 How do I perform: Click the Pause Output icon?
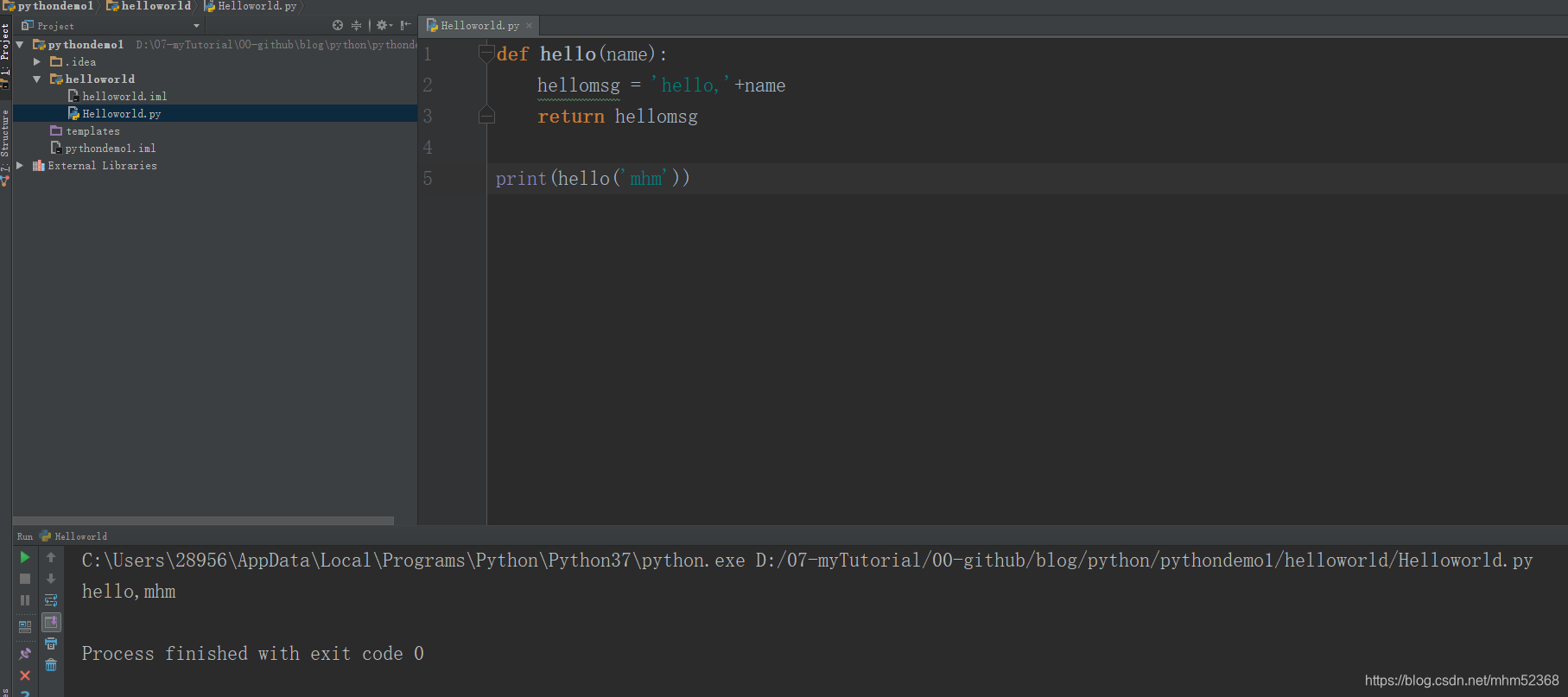tap(25, 600)
